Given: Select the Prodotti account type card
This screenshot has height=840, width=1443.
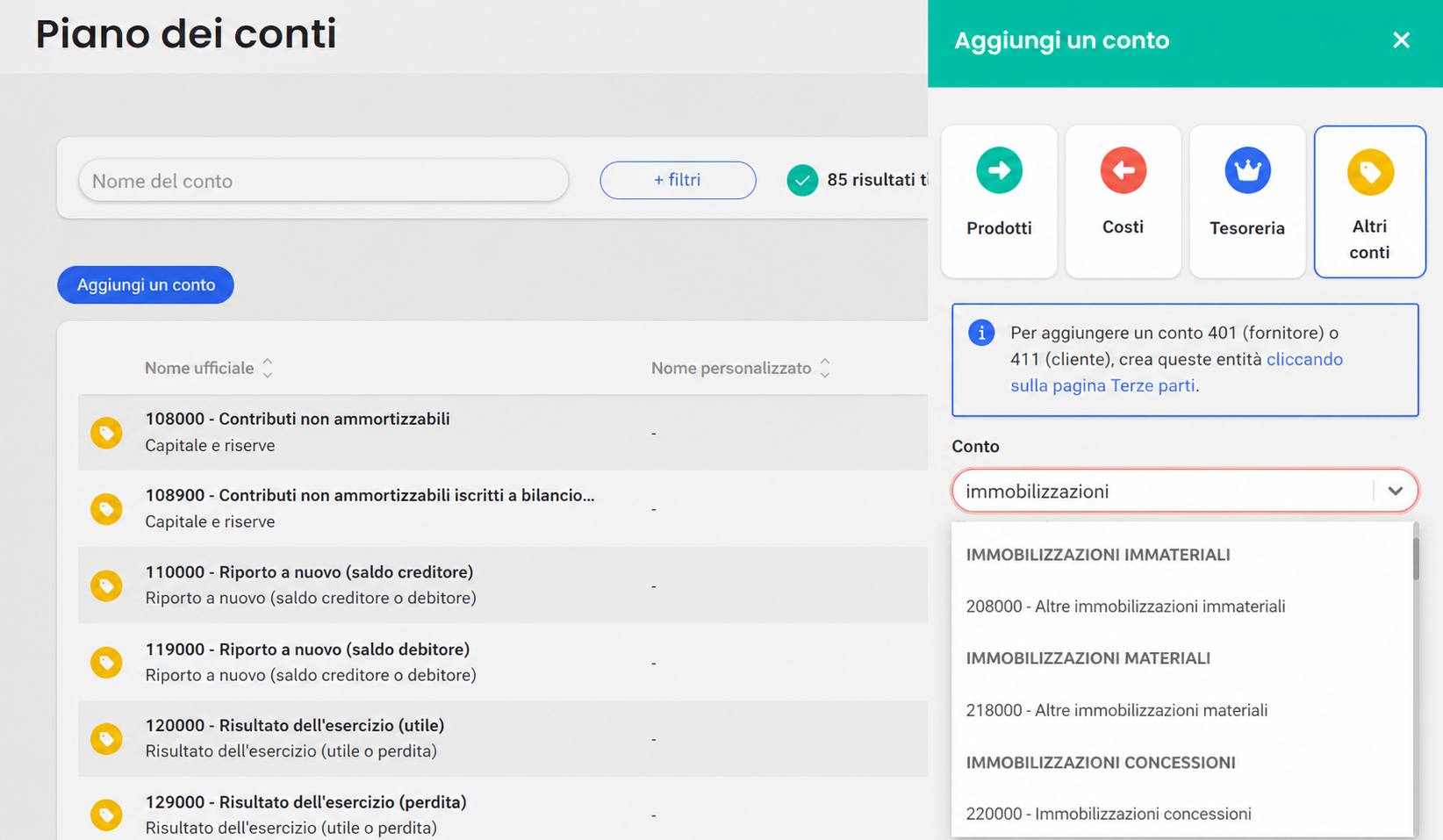Looking at the screenshot, I should coord(999,202).
